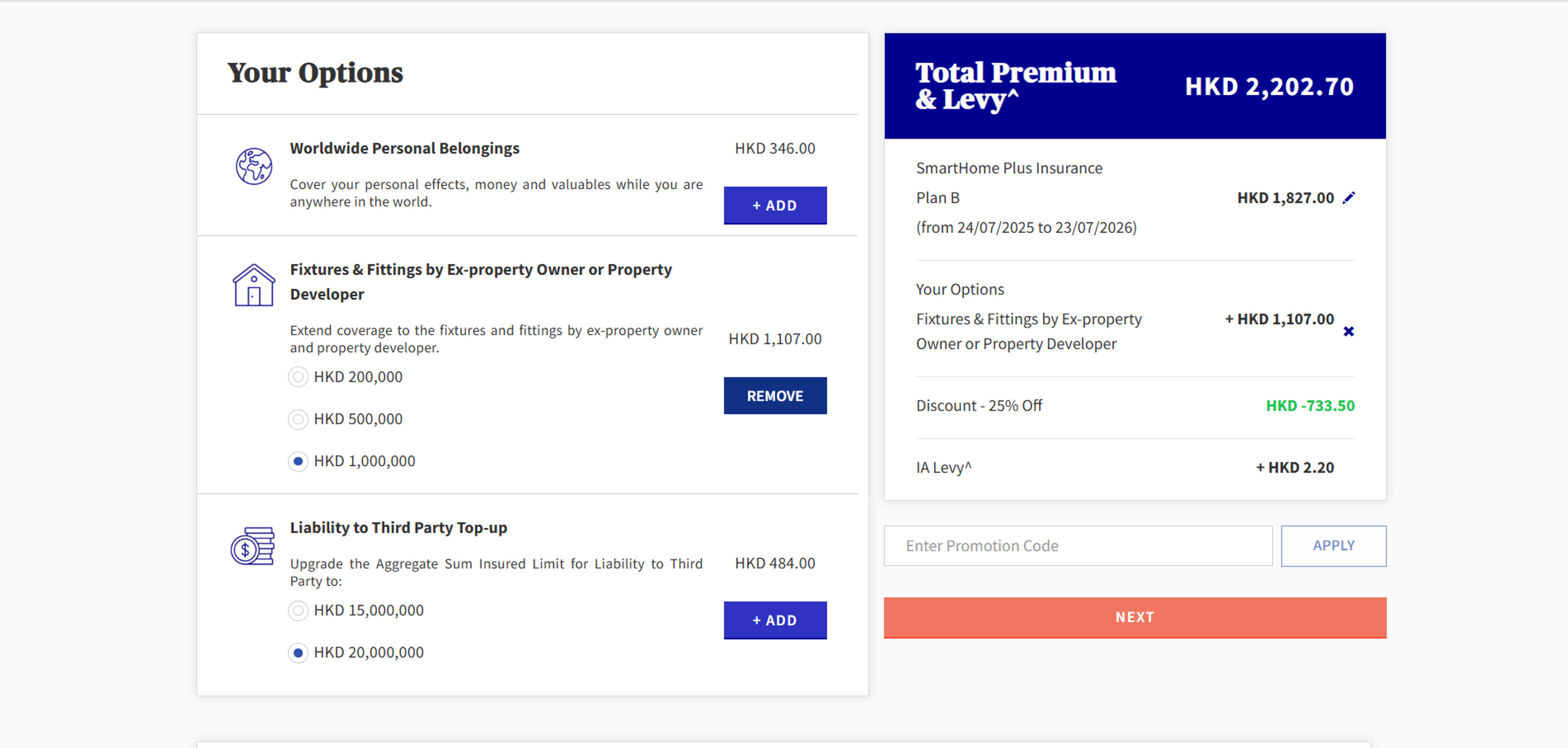The width and height of the screenshot is (1568, 748).
Task: Add Liability to Third Party Top-up
Action: click(x=775, y=620)
